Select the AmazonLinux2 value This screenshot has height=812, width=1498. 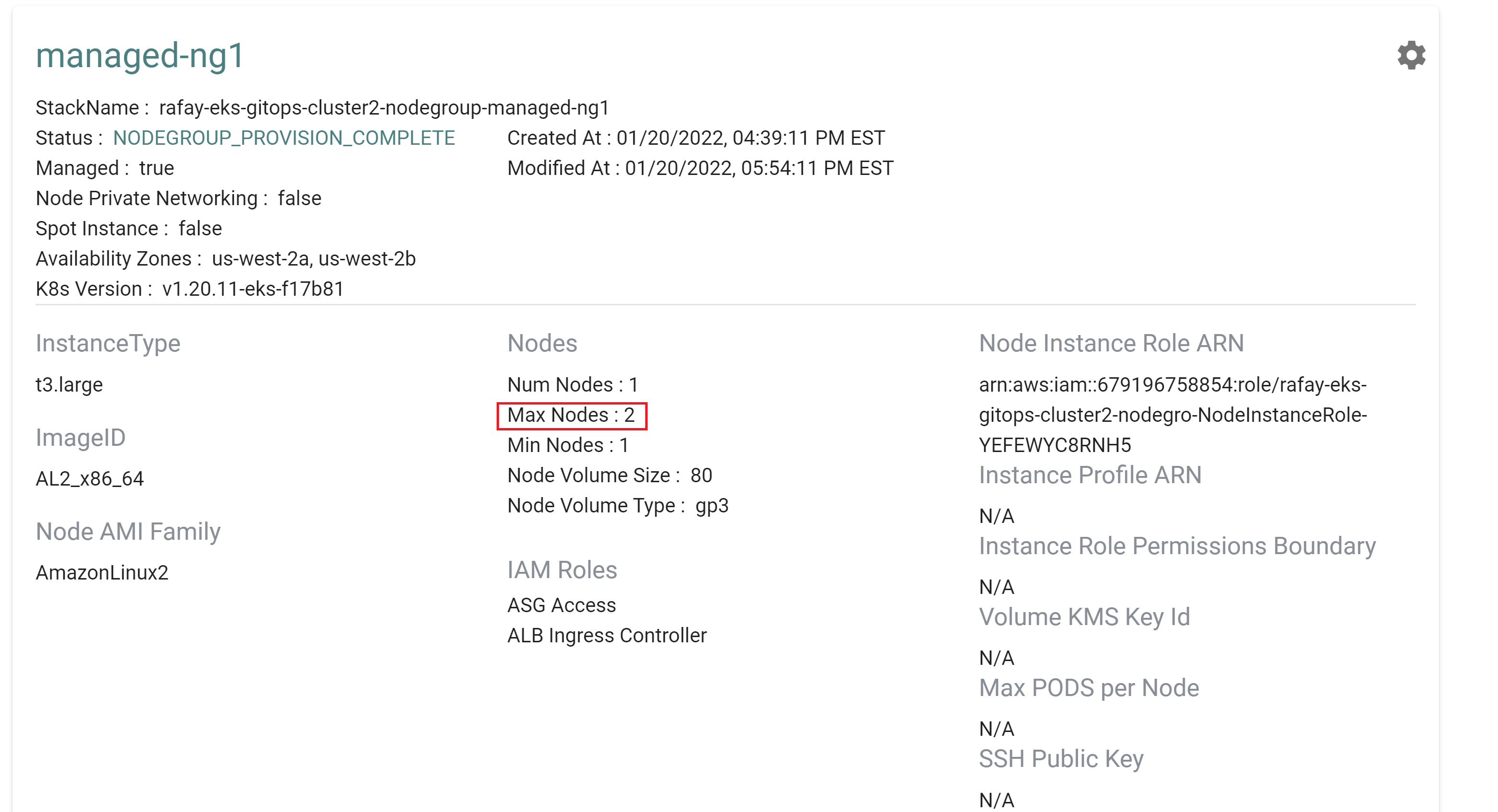[x=102, y=573]
